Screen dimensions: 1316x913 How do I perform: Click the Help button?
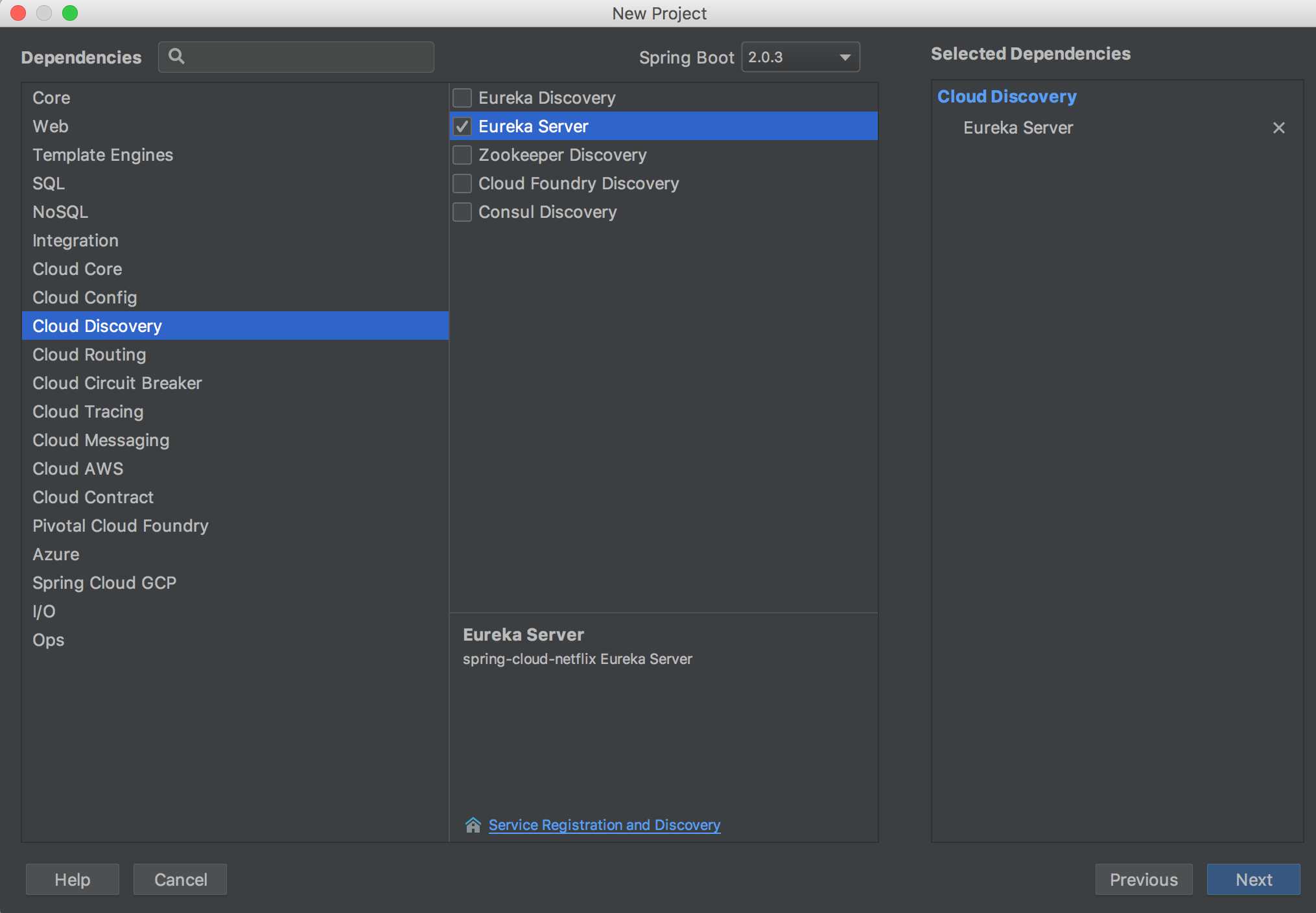click(x=73, y=879)
